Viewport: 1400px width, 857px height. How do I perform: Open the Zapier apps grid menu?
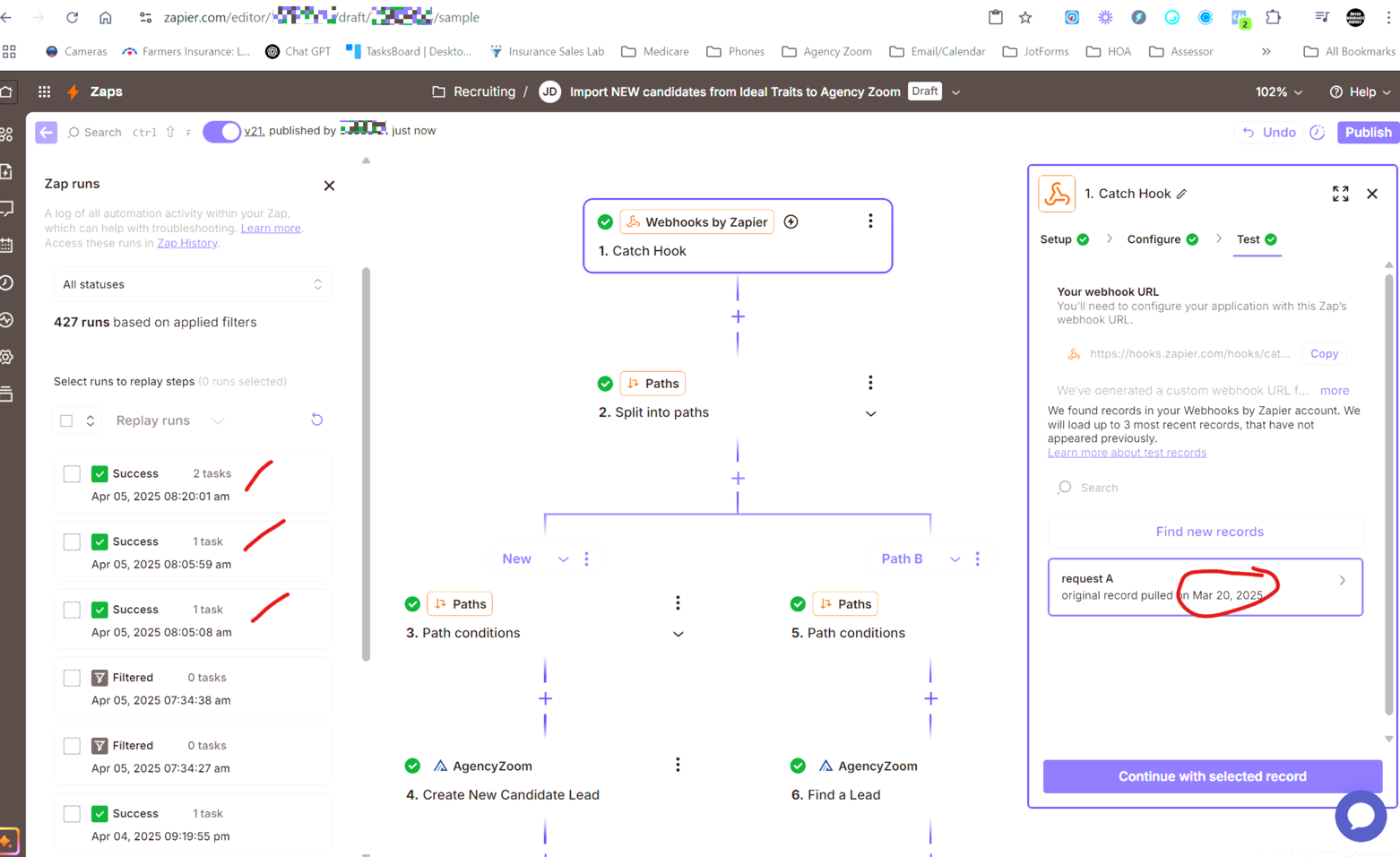pyautogui.click(x=44, y=91)
